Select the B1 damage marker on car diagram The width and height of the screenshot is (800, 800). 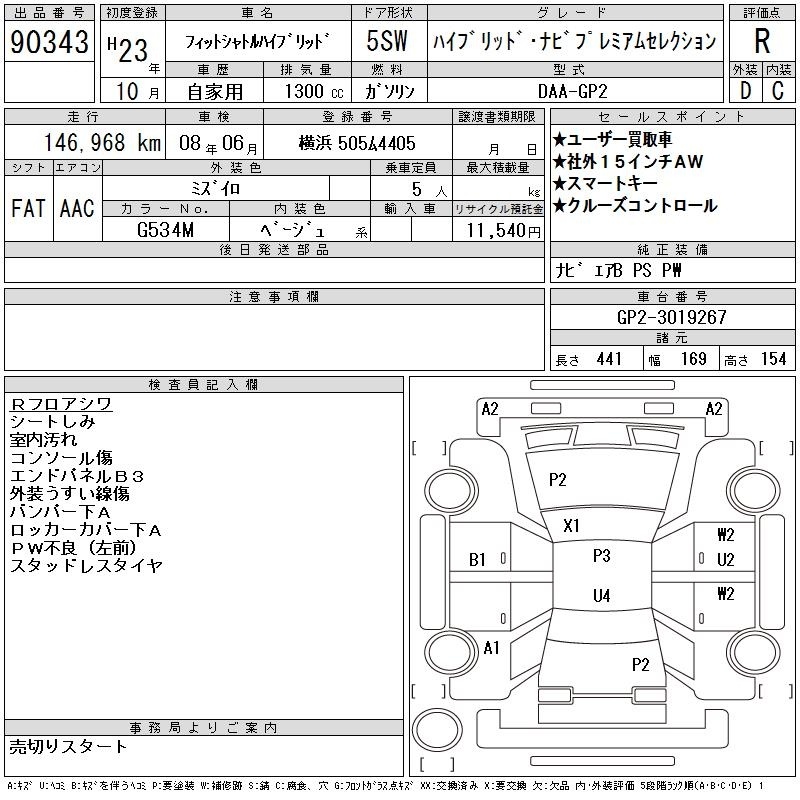click(478, 560)
